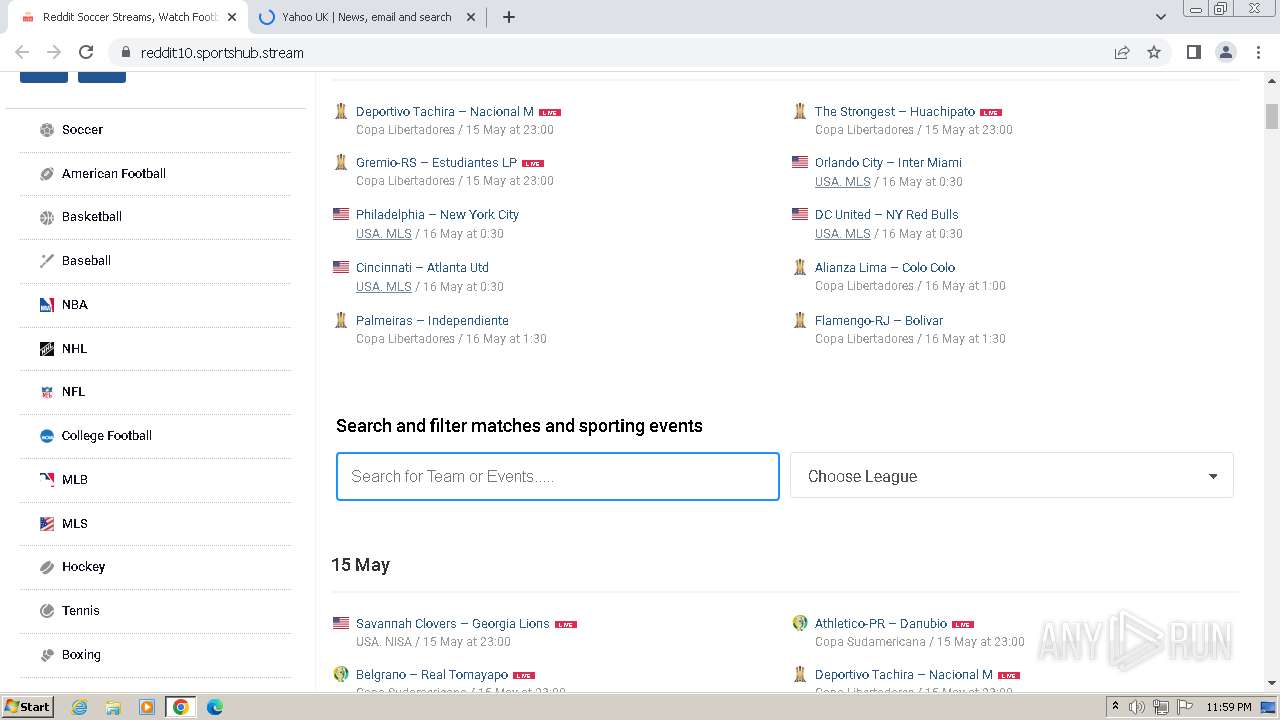The image size is (1280, 720).
Task: Click USA. MLS link under DC United match
Action: (x=843, y=234)
